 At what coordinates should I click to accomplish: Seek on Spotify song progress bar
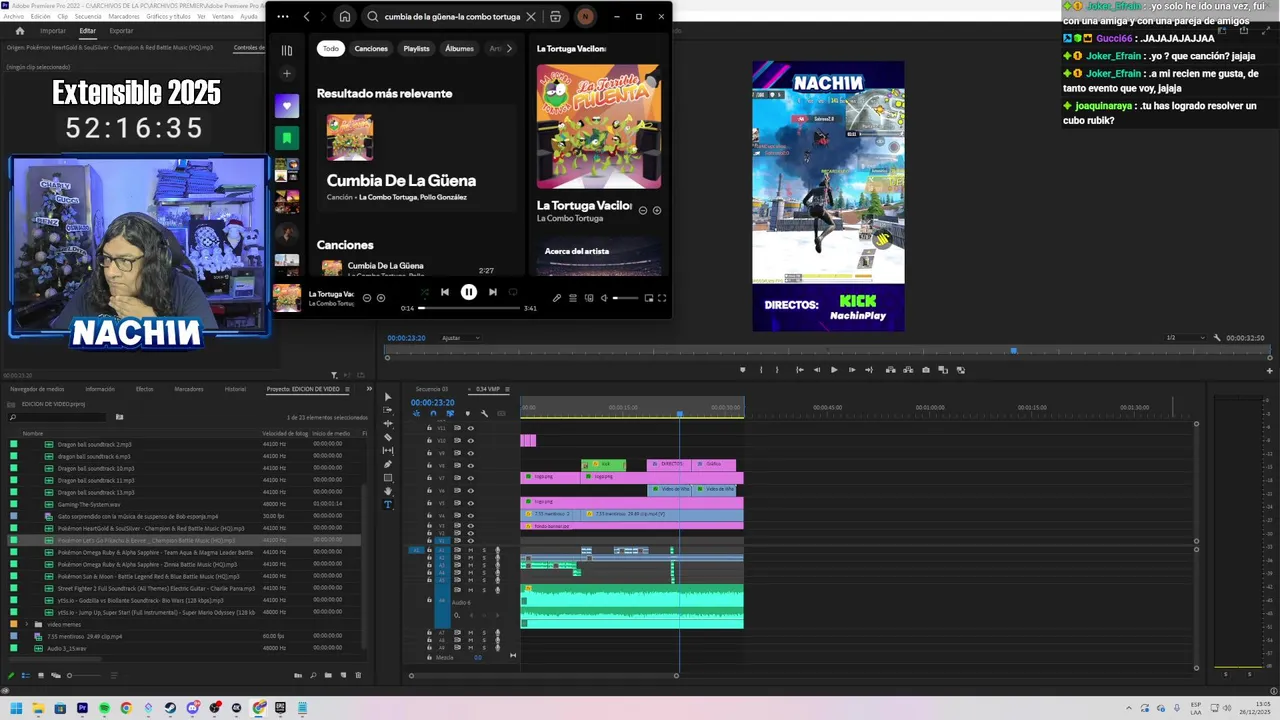[469, 308]
